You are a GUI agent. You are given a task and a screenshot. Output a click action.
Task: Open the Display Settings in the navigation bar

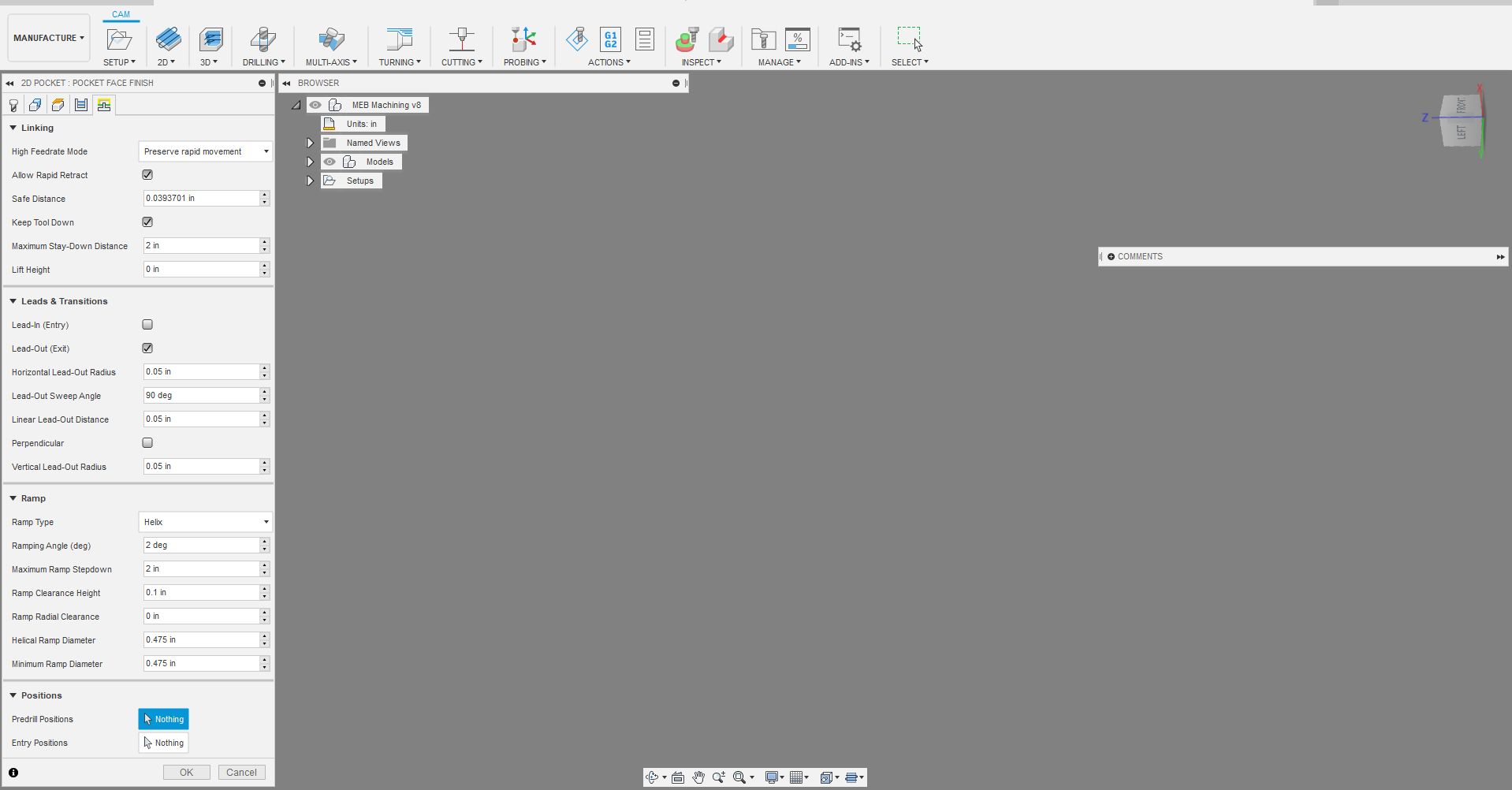pos(773,777)
